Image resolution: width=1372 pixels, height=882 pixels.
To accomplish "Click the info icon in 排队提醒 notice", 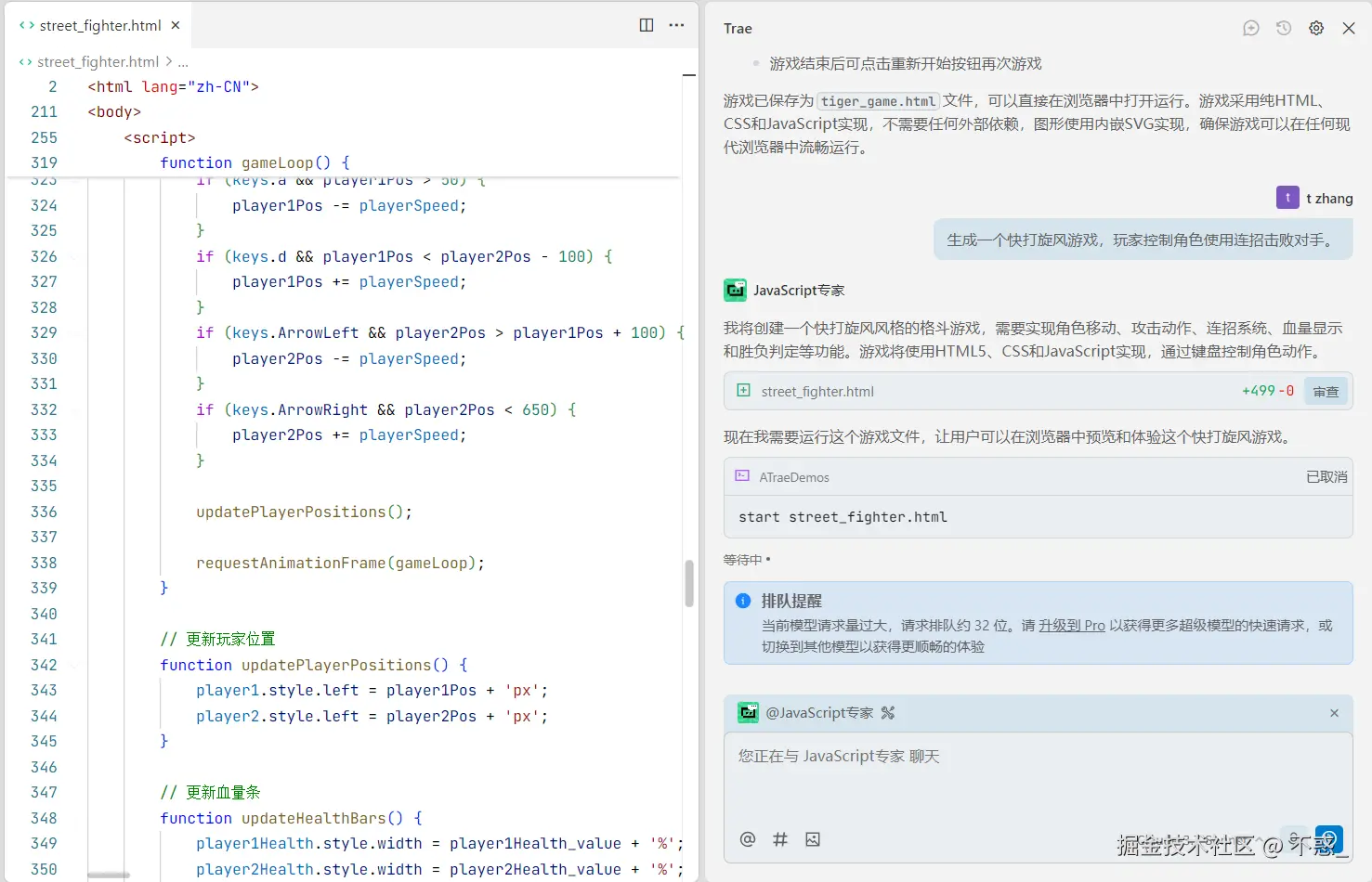I will click(x=743, y=601).
